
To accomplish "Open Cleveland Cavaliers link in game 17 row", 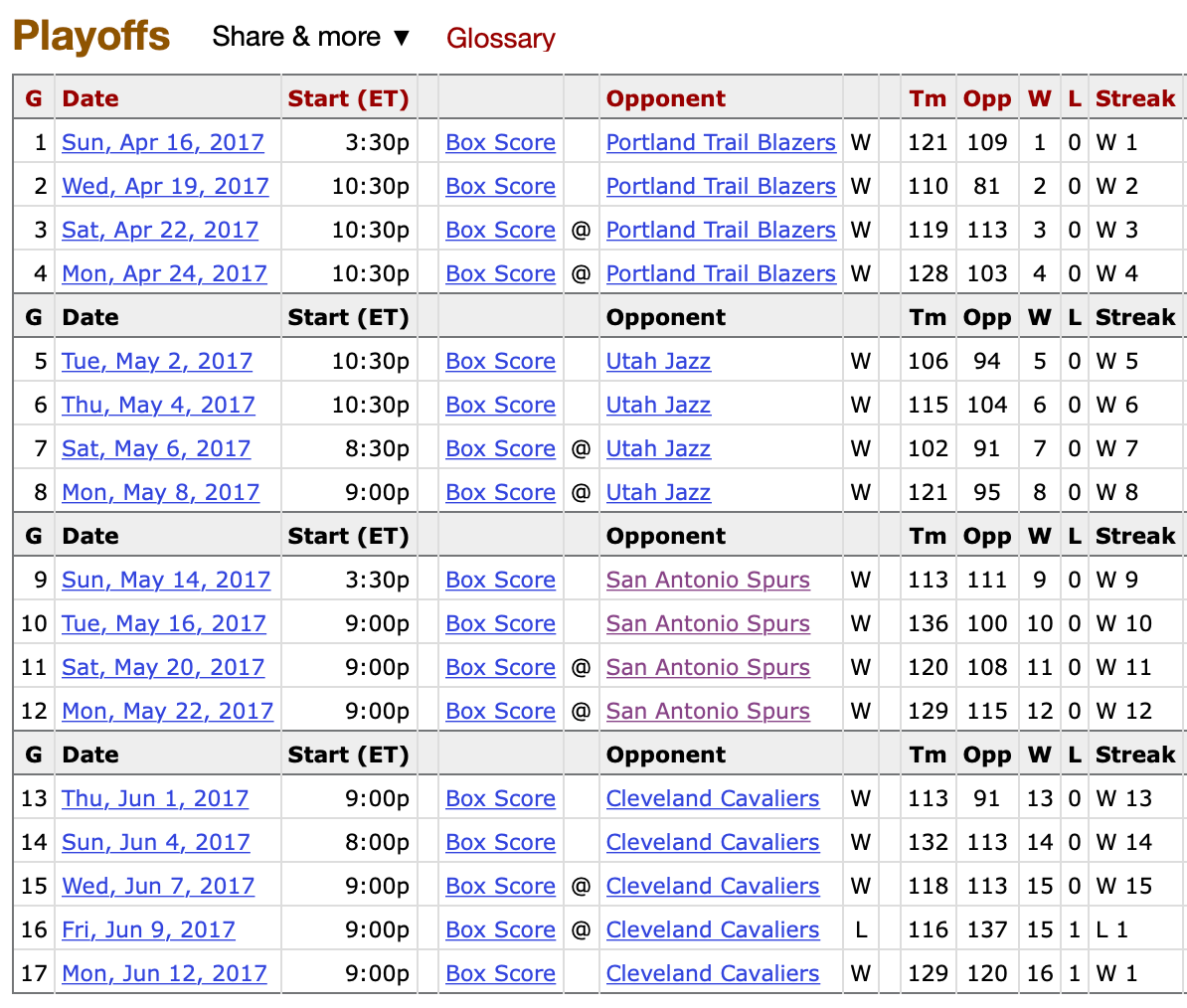I will [x=713, y=974].
